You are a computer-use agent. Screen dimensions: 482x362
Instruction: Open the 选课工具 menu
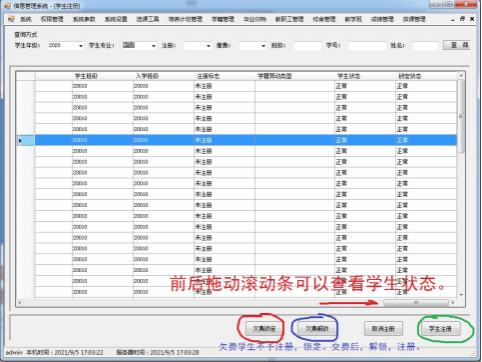tap(148, 19)
